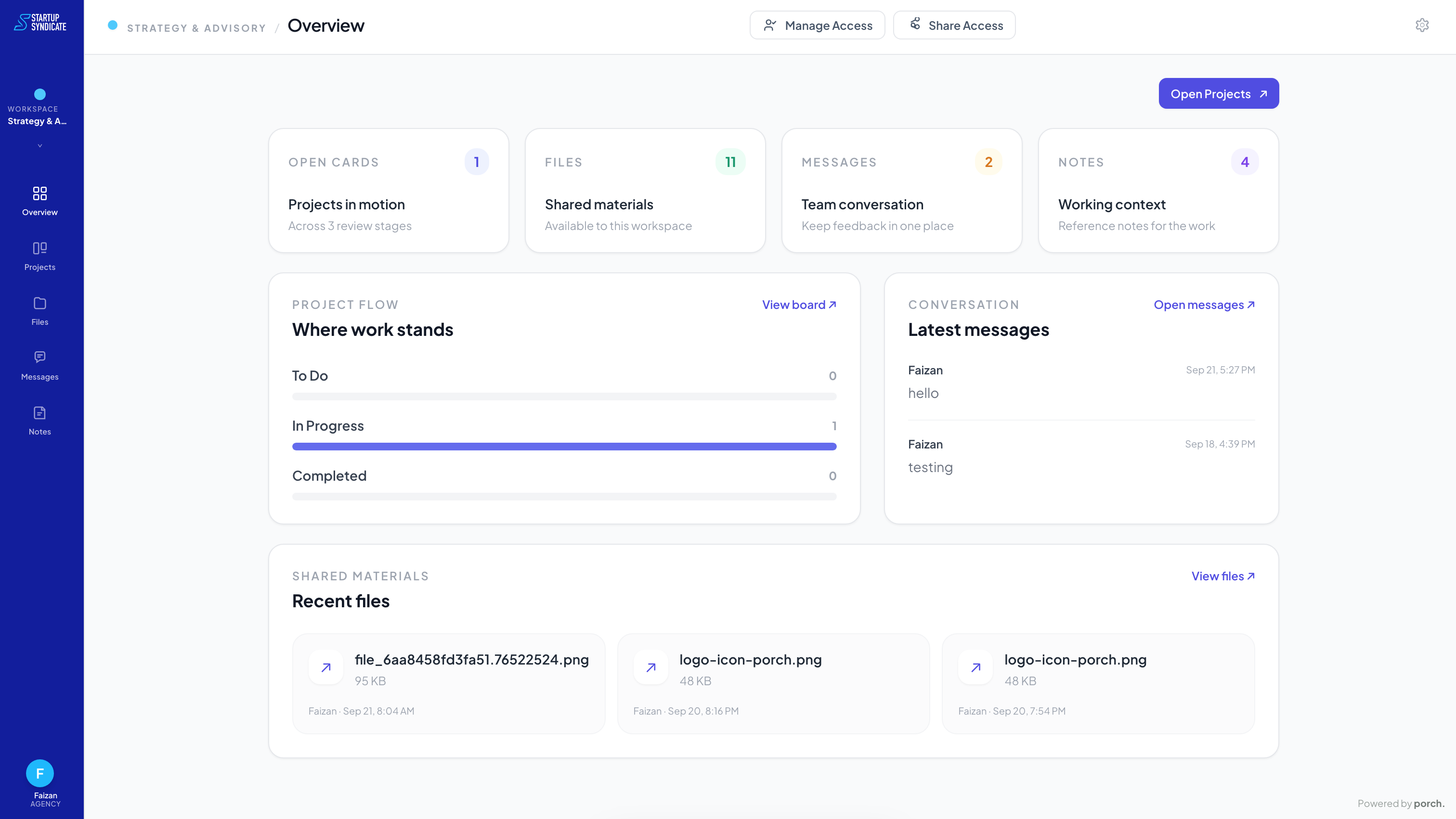Click the Faizan avatar circle

pyautogui.click(x=39, y=773)
